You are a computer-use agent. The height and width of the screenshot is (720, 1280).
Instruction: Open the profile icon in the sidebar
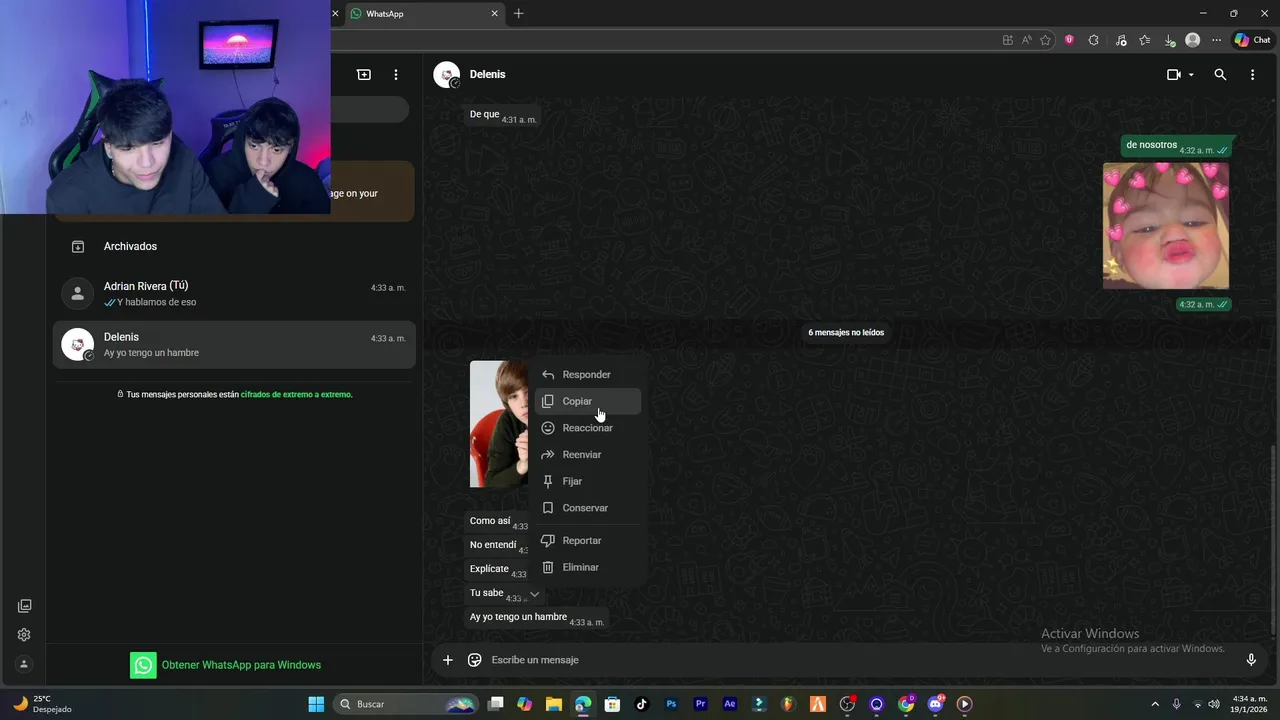24,664
